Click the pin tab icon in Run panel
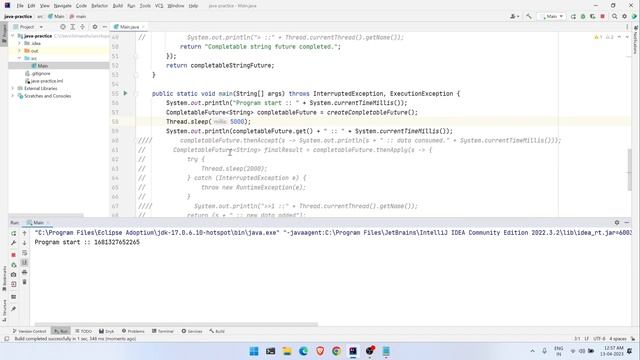 click(13, 309)
